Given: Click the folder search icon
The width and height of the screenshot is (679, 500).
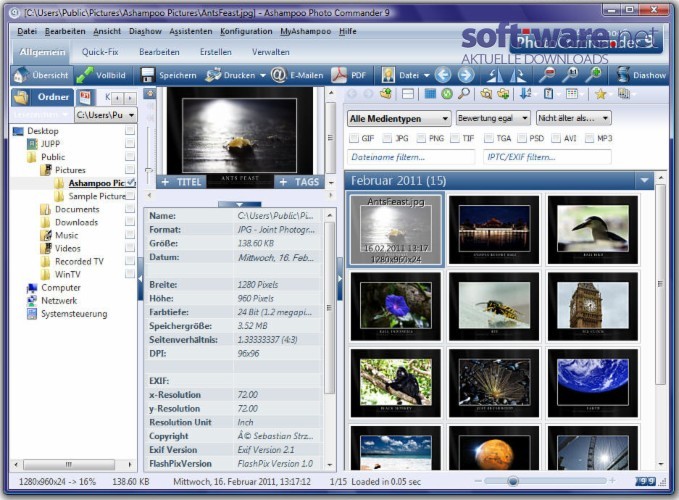Looking at the screenshot, I should coord(486,94).
